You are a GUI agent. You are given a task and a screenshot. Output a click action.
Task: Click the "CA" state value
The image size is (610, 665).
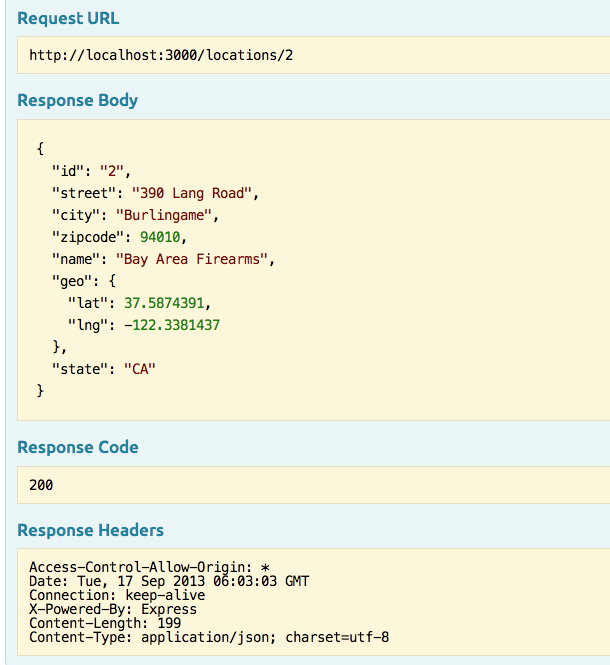pyautogui.click(x=140, y=369)
